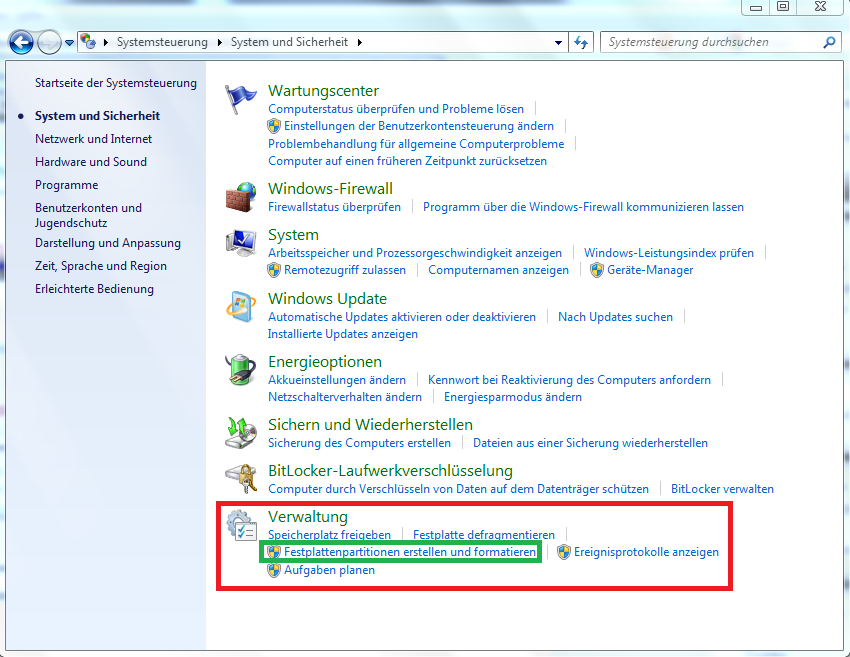Click the BitLocker key icon
850x657 pixels.
click(x=241, y=478)
